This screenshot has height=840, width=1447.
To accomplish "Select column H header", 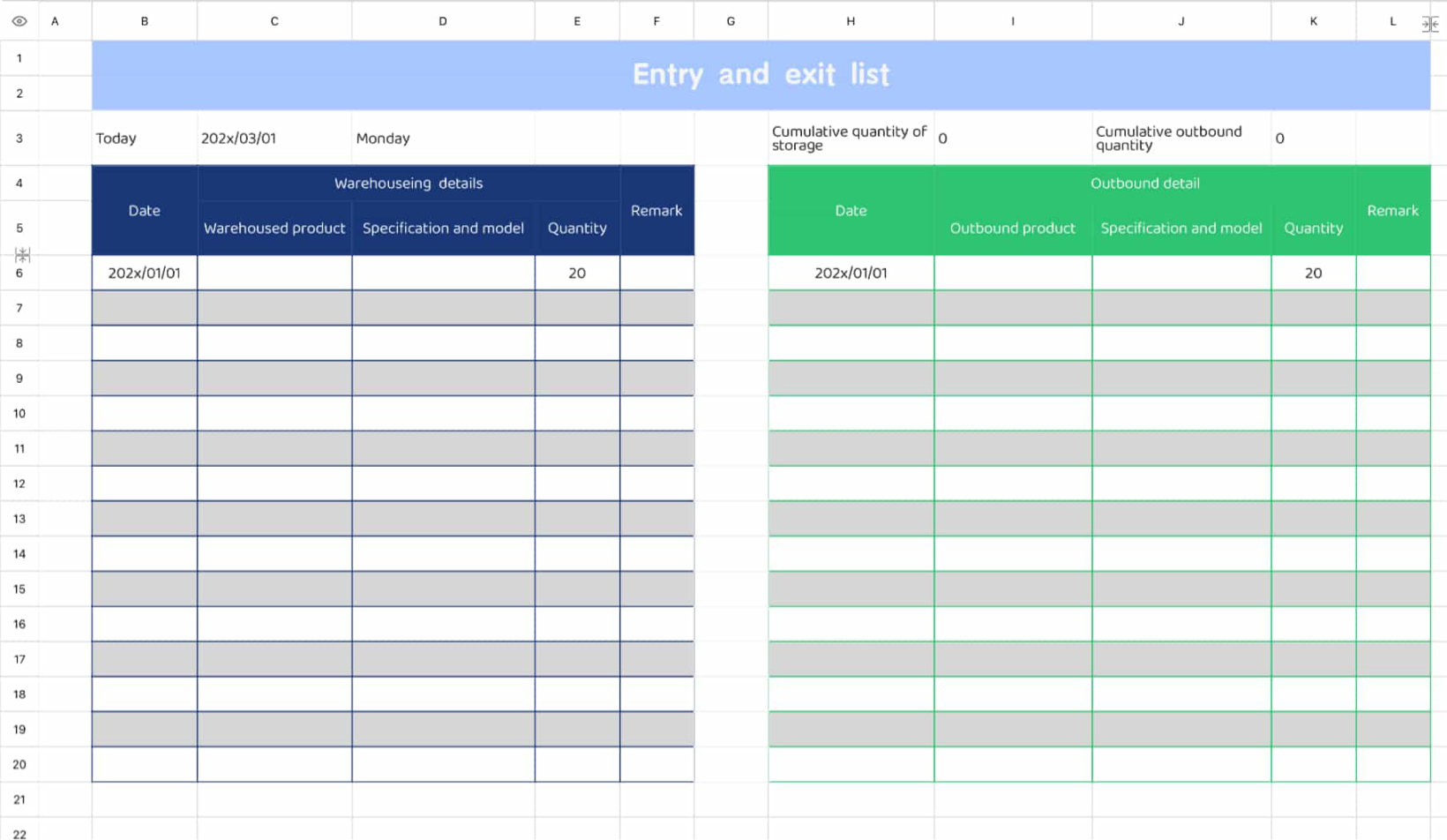I will [851, 21].
